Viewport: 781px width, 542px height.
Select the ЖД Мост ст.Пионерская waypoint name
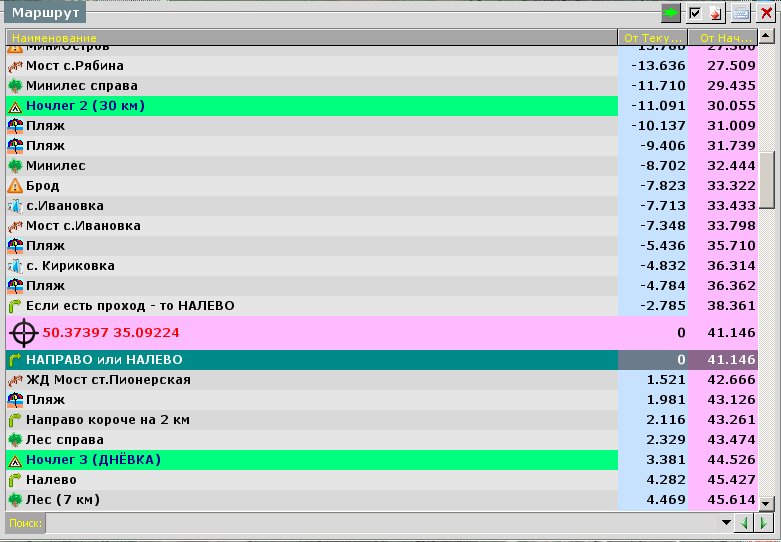[108, 380]
